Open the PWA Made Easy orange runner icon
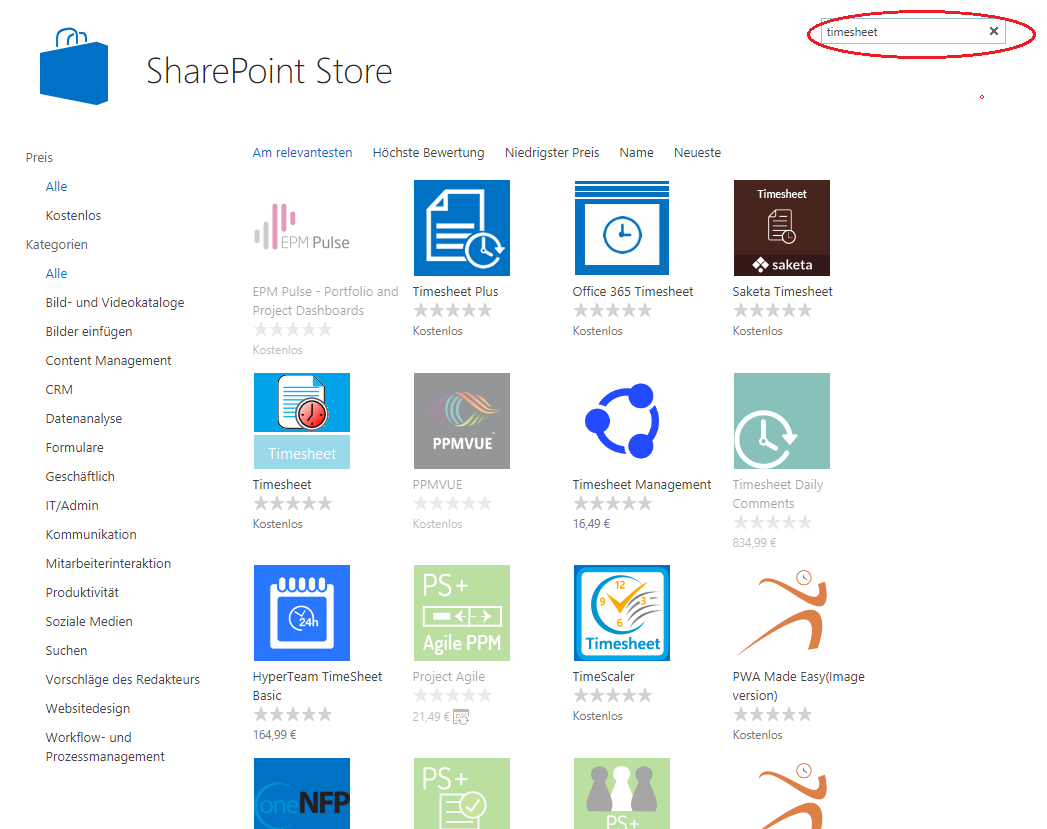Viewport: 1047px width, 829px height. click(x=782, y=613)
